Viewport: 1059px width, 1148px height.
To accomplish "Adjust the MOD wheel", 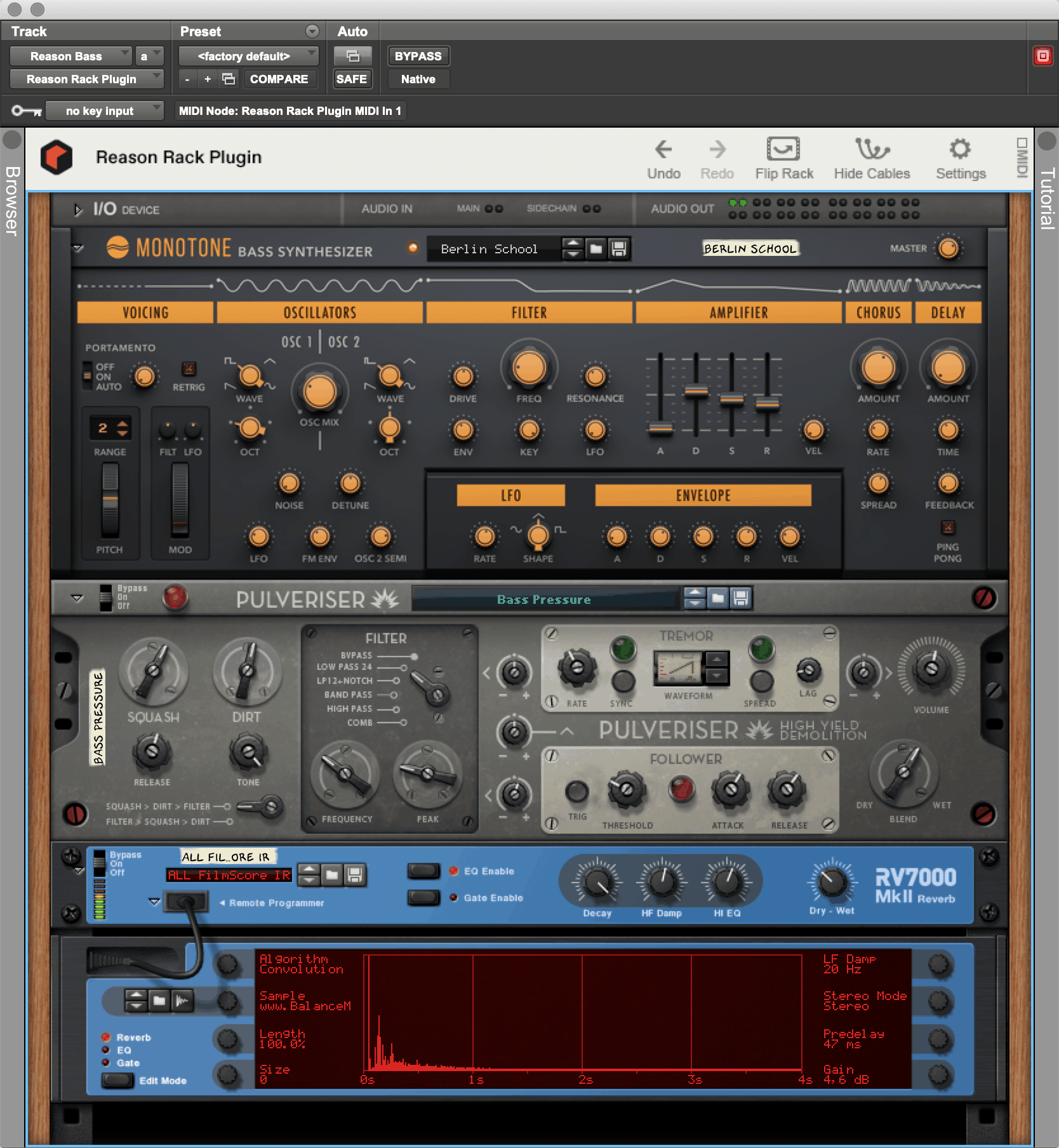I will 180,500.
